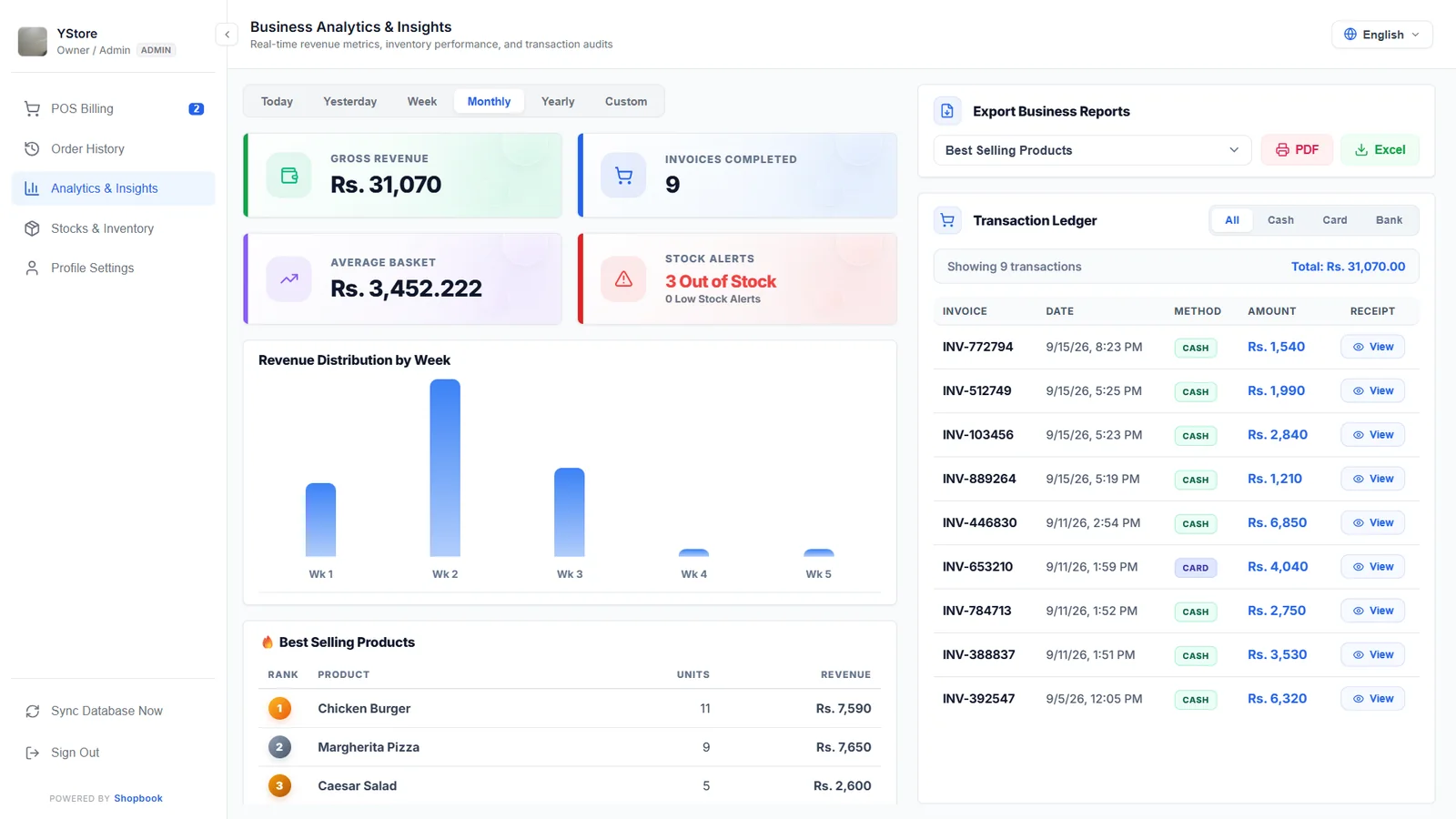This screenshot has height=819, width=1456.
Task: Switch period to Today
Action: coord(277,101)
